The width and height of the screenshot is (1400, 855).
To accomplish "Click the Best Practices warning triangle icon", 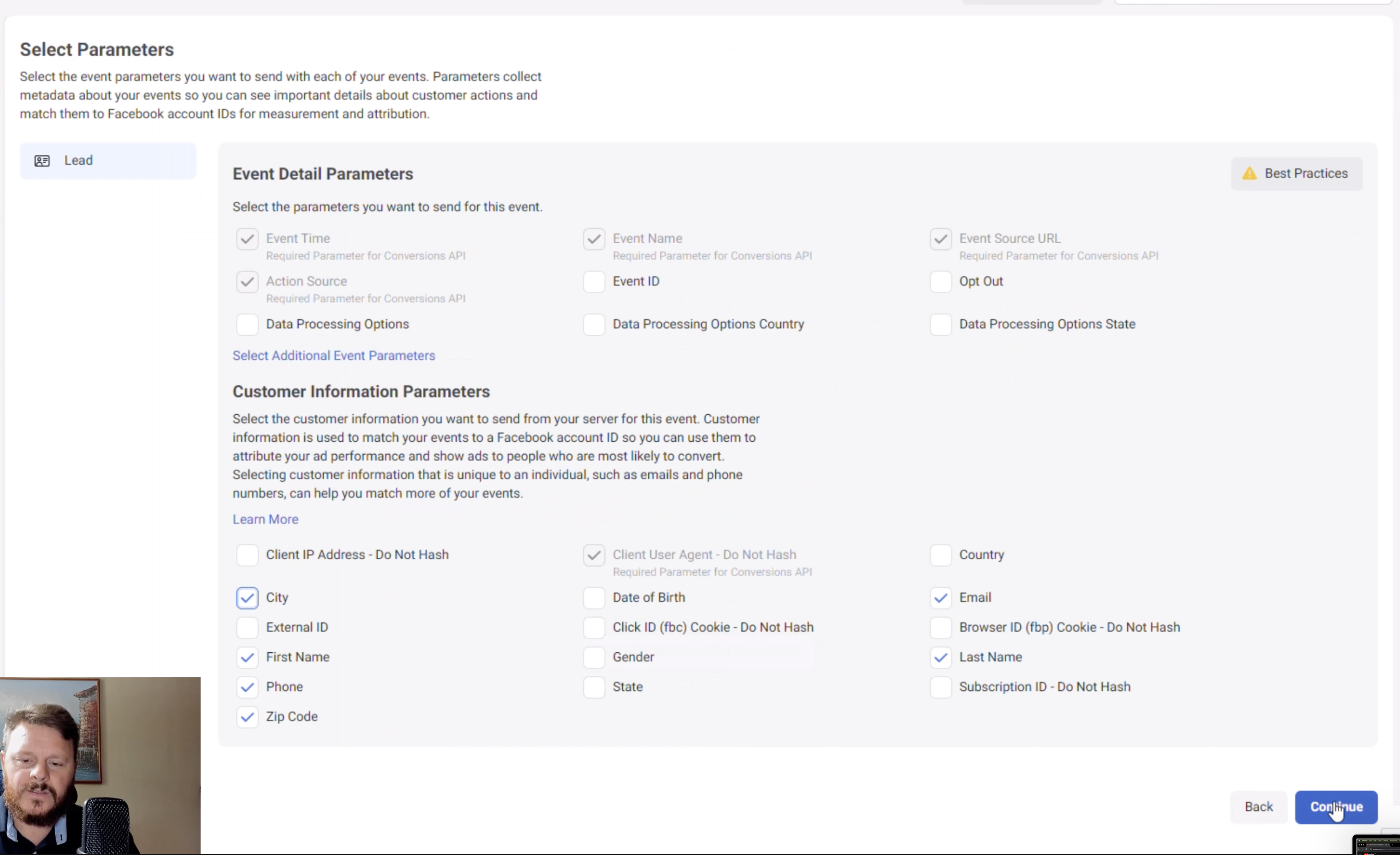I will (1249, 174).
